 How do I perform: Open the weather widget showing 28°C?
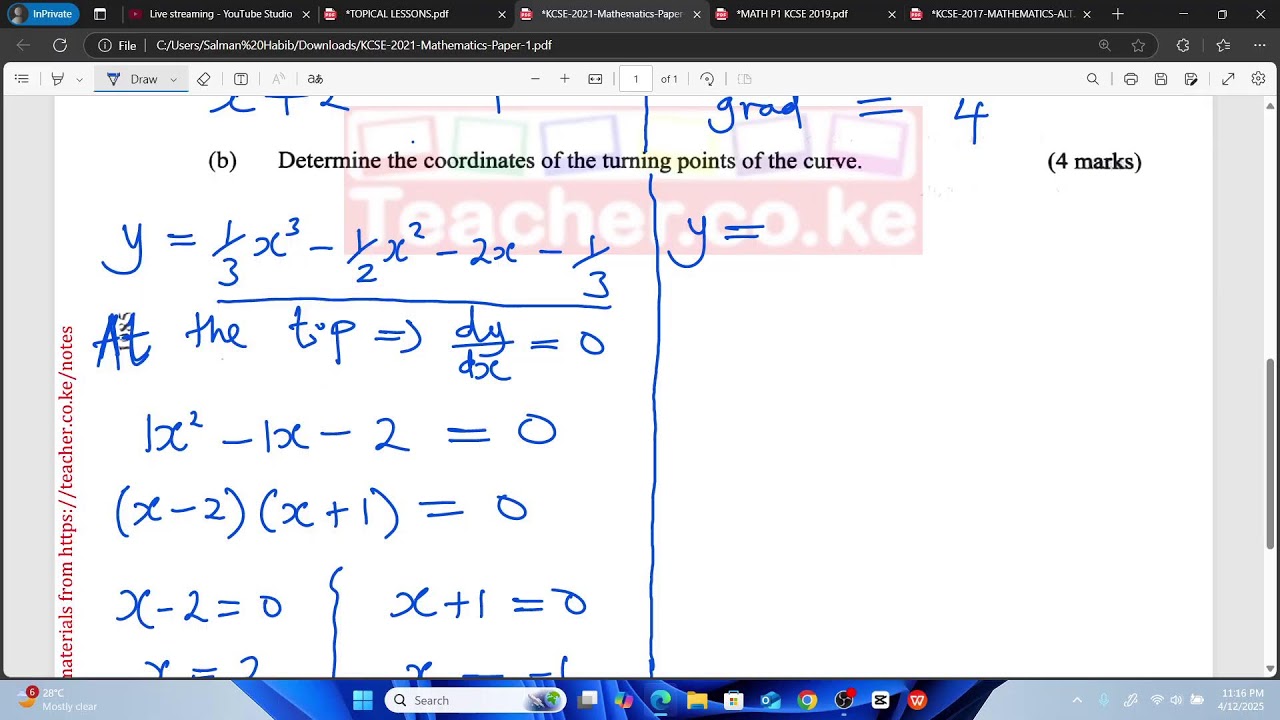[58, 699]
